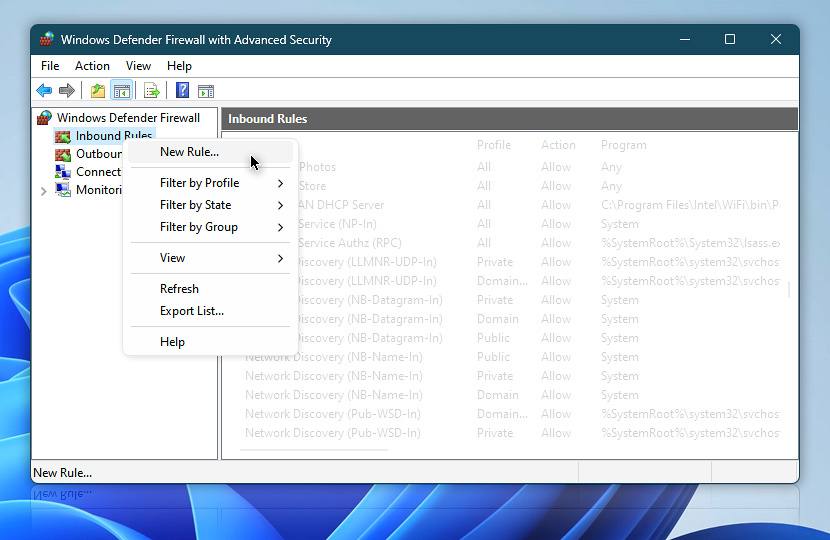Image resolution: width=830 pixels, height=540 pixels.
Task: Choose Refresh in context menu
Action: pos(210,289)
